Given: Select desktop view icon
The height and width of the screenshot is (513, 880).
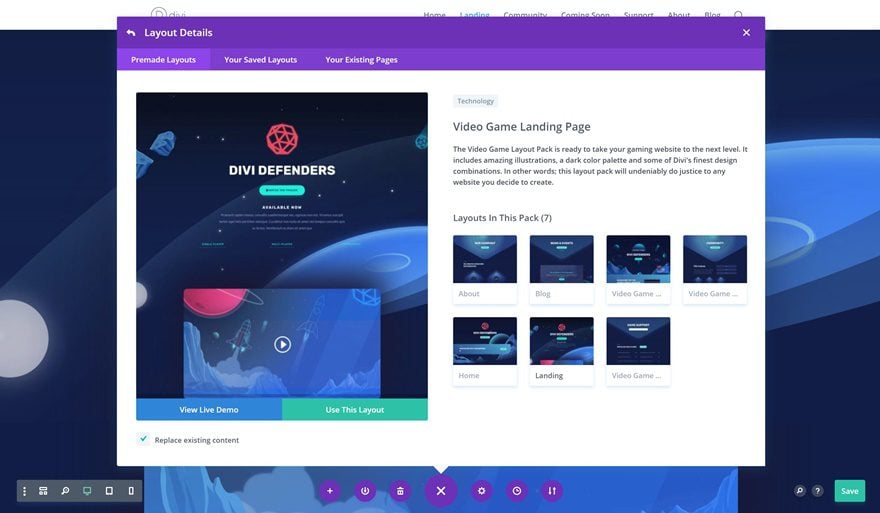Looking at the screenshot, I should pos(87,491).
